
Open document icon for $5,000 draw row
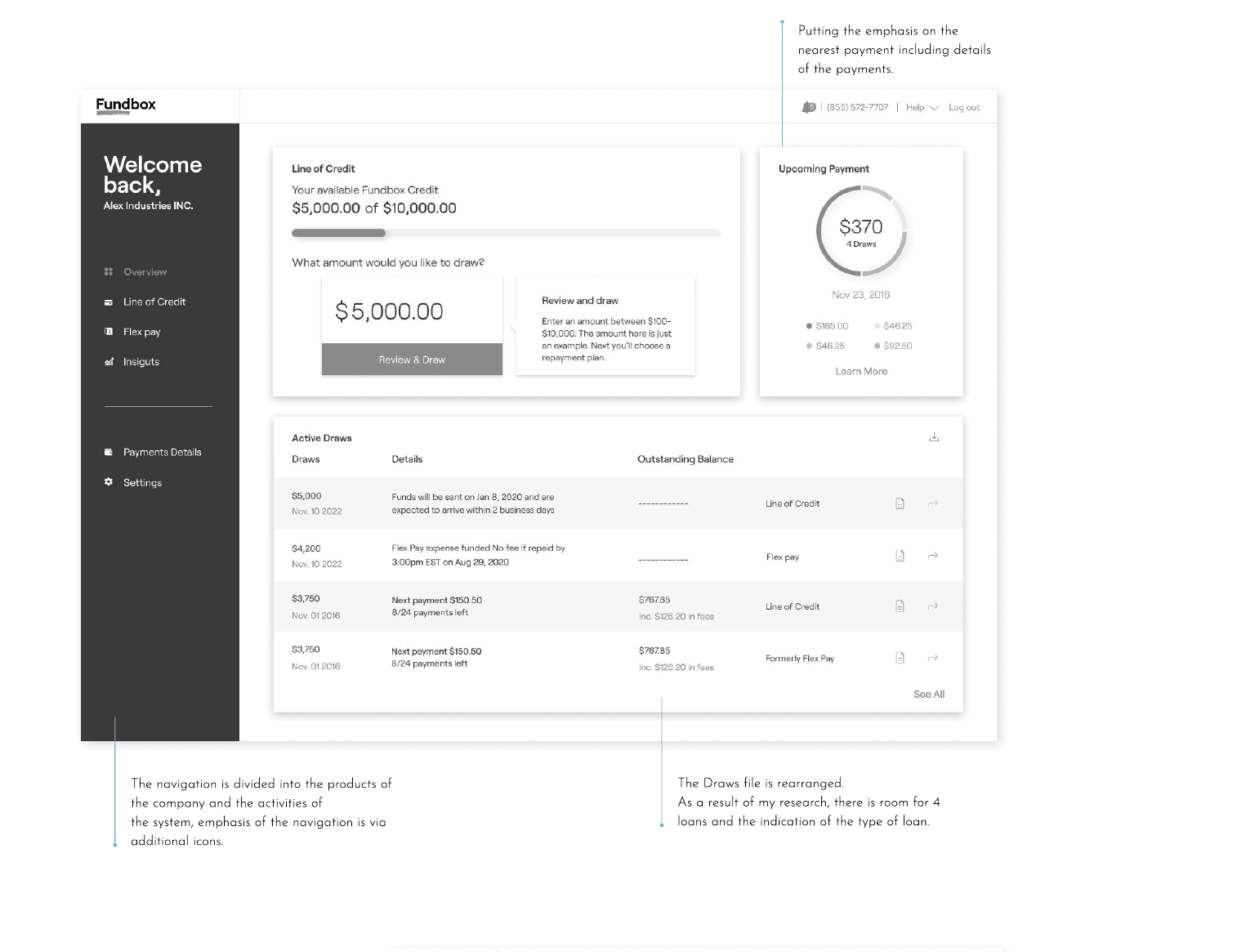click(x=900, y=503)
